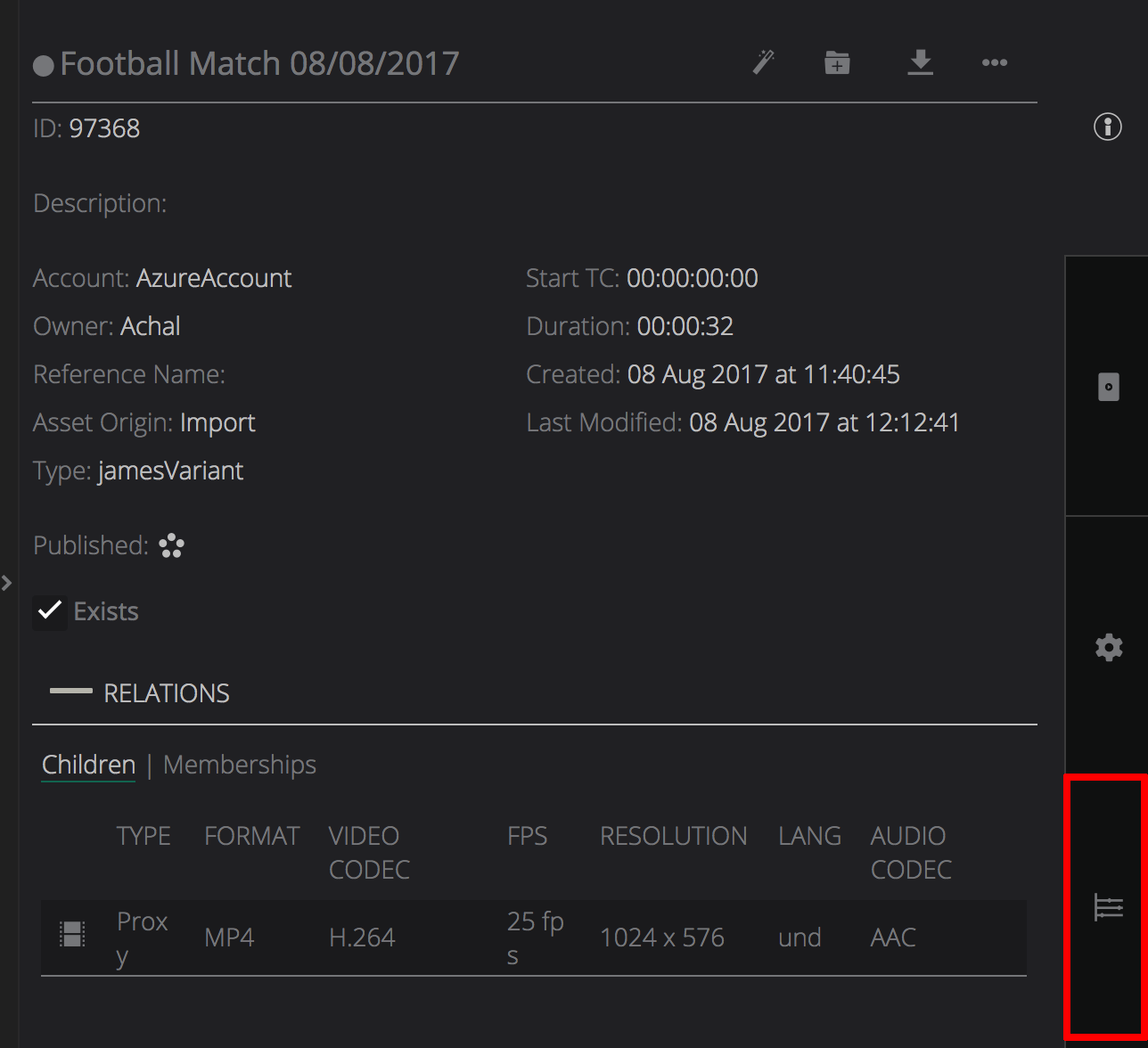
Task: Click the Published status indicator
Action: (171, 544)
